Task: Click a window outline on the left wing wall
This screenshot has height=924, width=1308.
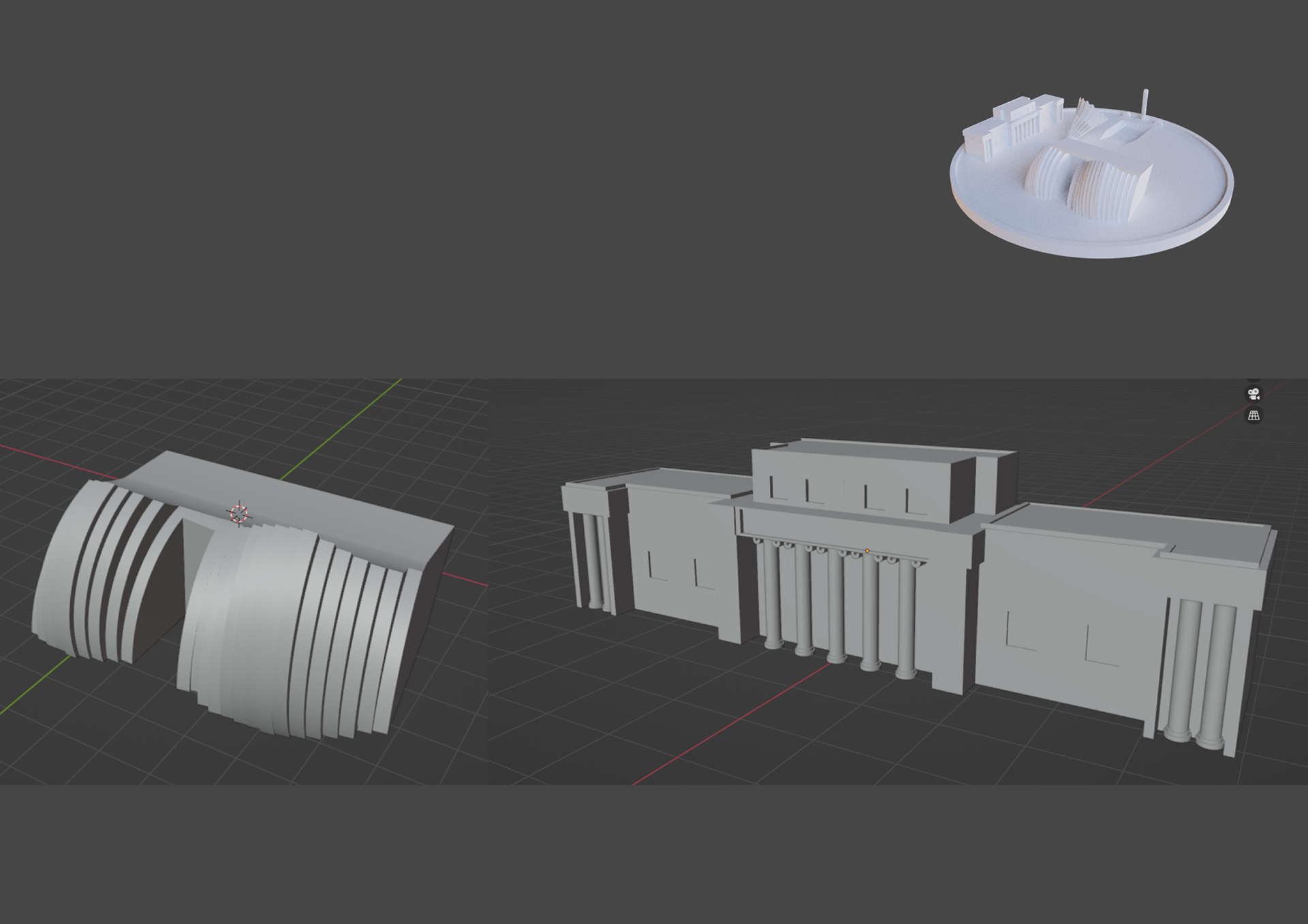Action: pyautogui.click(x=659, y=565)
